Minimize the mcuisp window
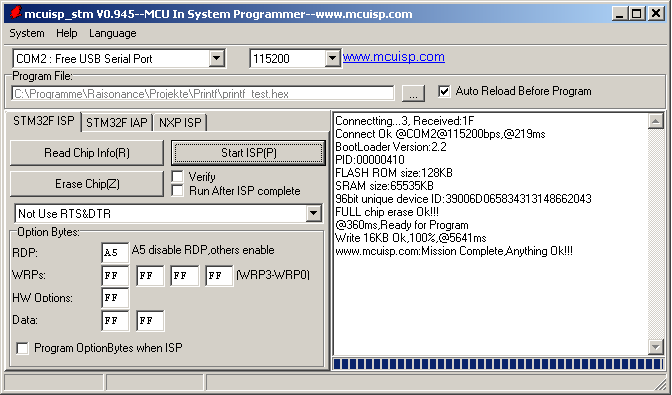Viewport: 672px width, 395px height. coord(619,14)
